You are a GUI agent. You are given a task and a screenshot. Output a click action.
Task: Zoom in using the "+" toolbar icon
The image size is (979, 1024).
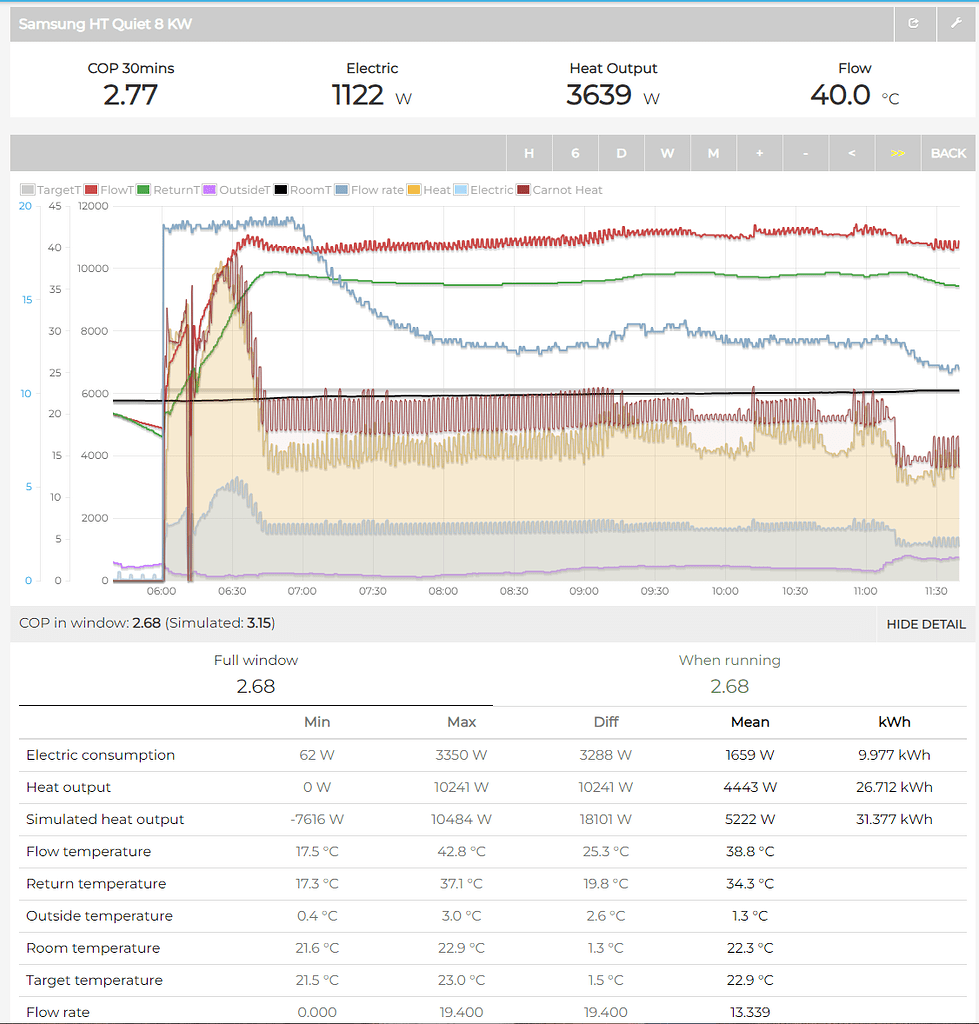tap(759, 152)
